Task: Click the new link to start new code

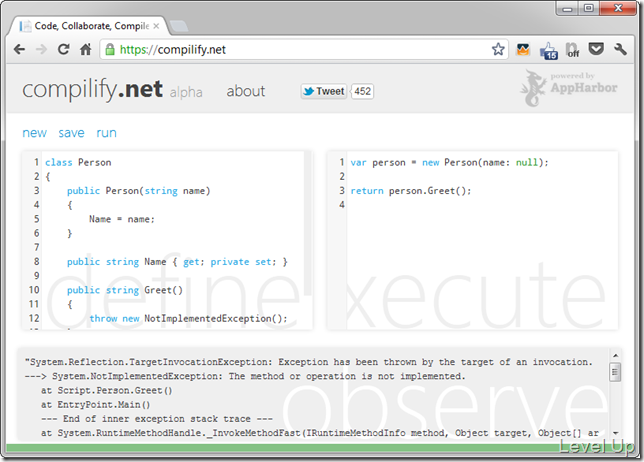Action: pos(34,133)
